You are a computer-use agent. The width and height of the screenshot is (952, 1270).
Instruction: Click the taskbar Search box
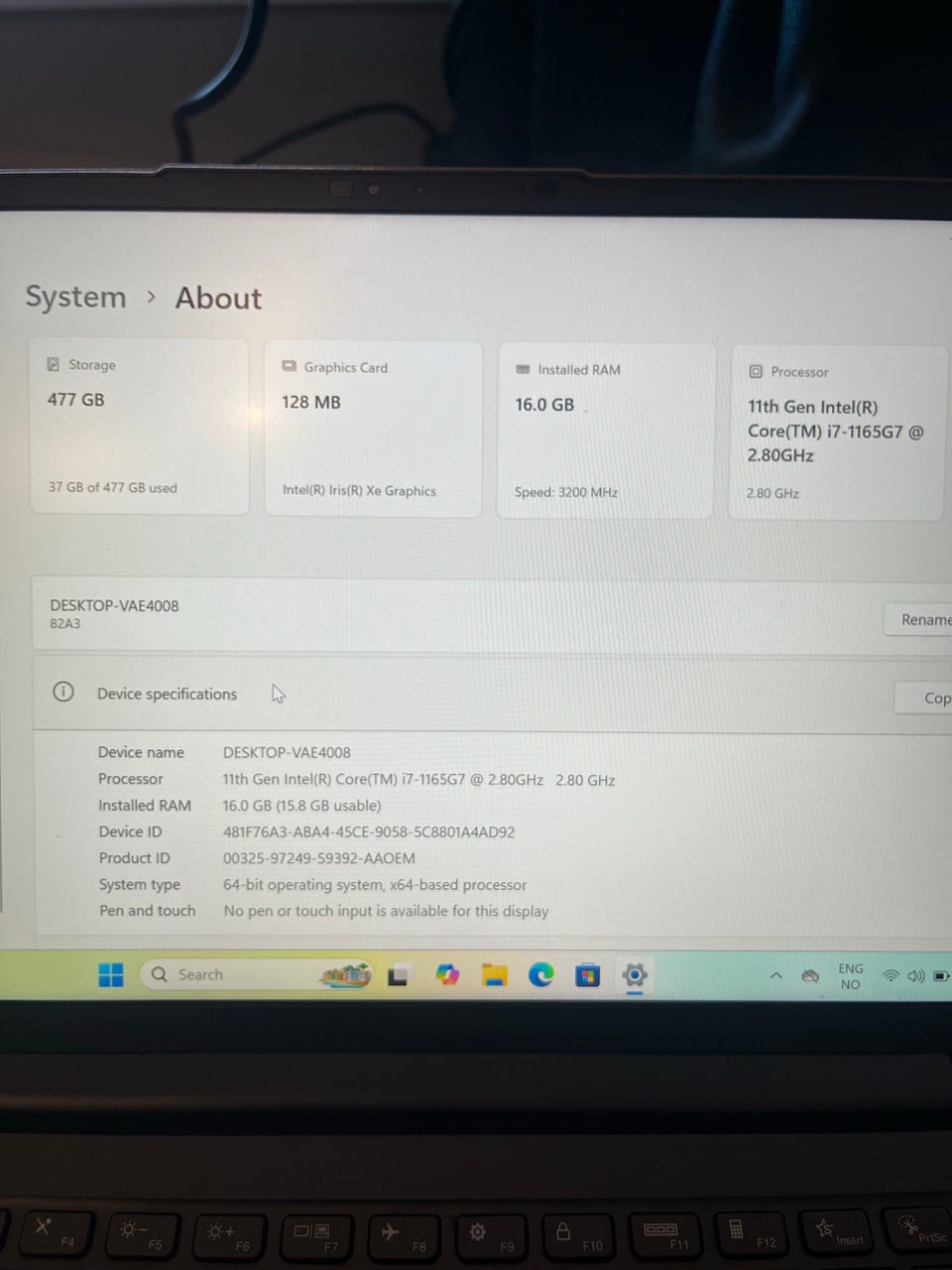click(x=258, y=974)
